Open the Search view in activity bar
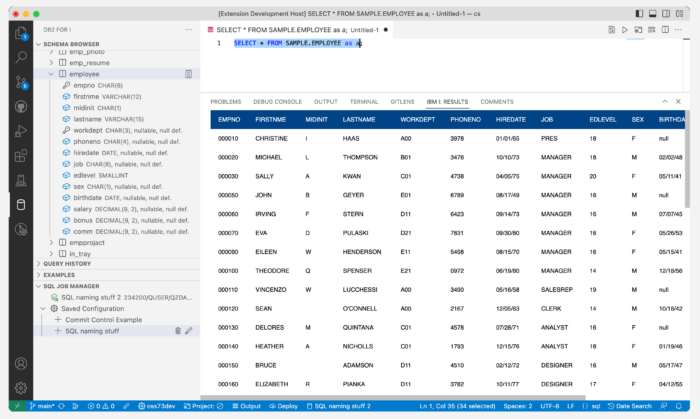The height and width of the screenshot is (419, 700). (21, 57)
